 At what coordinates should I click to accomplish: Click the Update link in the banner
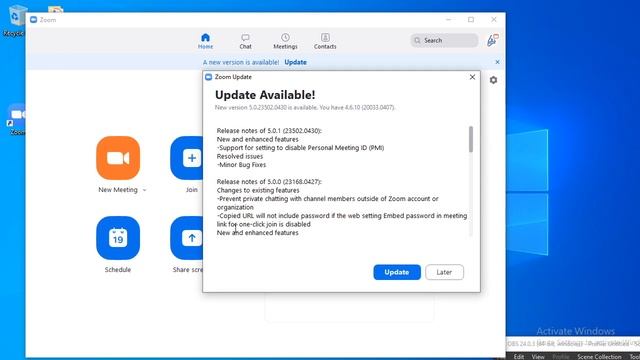coord(296,62)
